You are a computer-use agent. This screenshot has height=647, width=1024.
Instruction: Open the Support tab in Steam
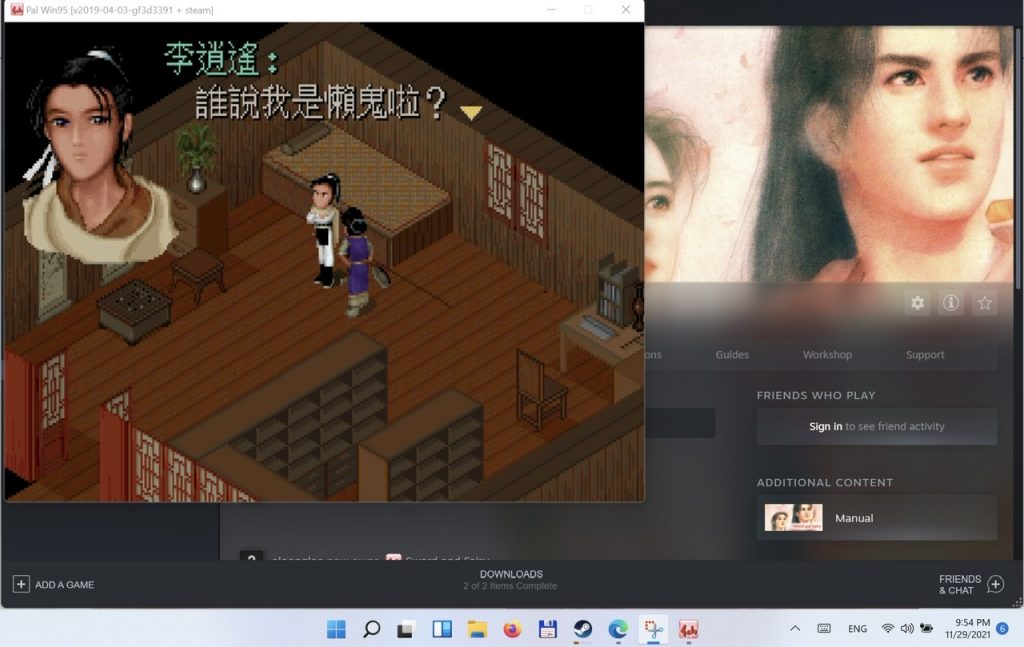click(925, 355)
